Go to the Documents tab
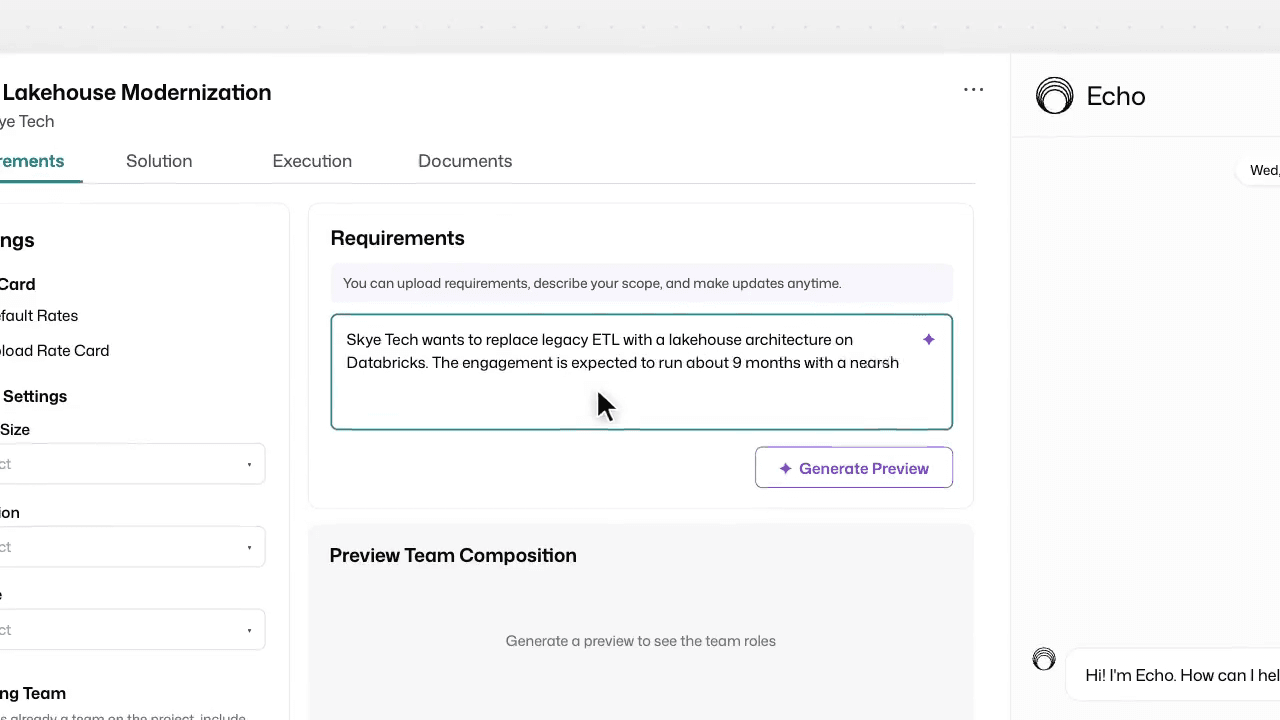The height and width of the screenshot is (720, 1280). 465,161
